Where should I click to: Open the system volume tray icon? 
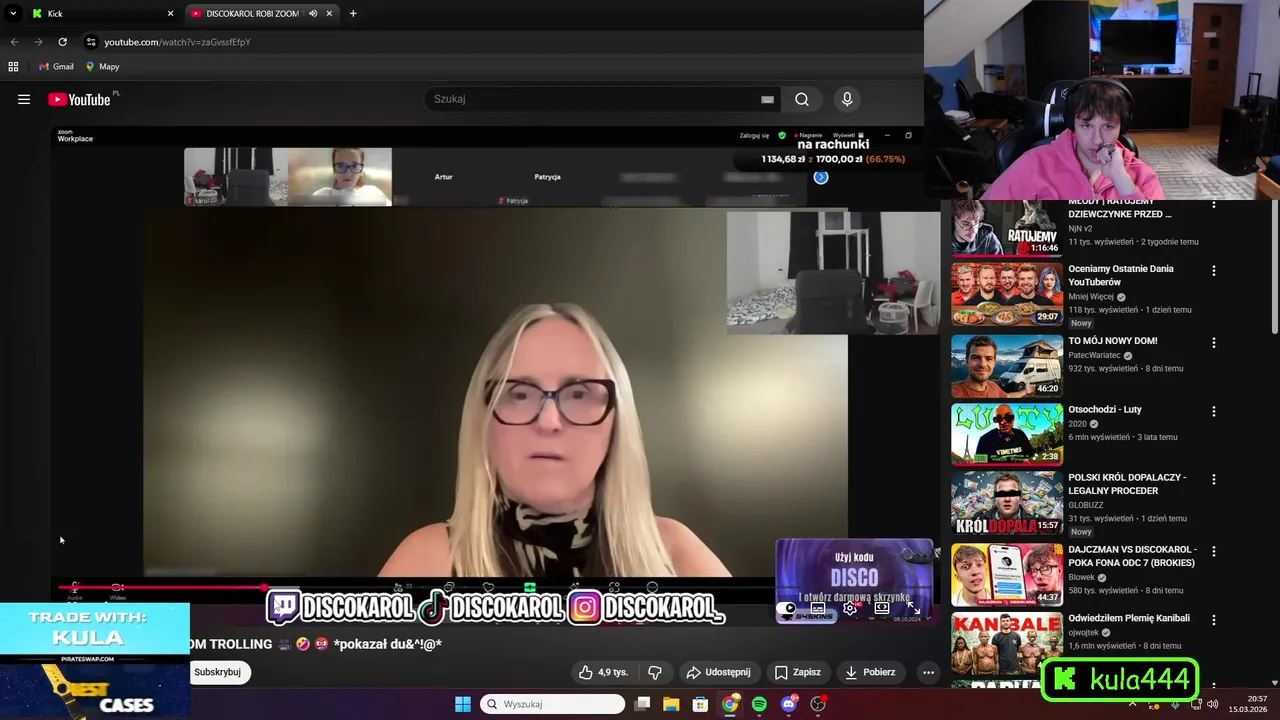pos(1212,704)
